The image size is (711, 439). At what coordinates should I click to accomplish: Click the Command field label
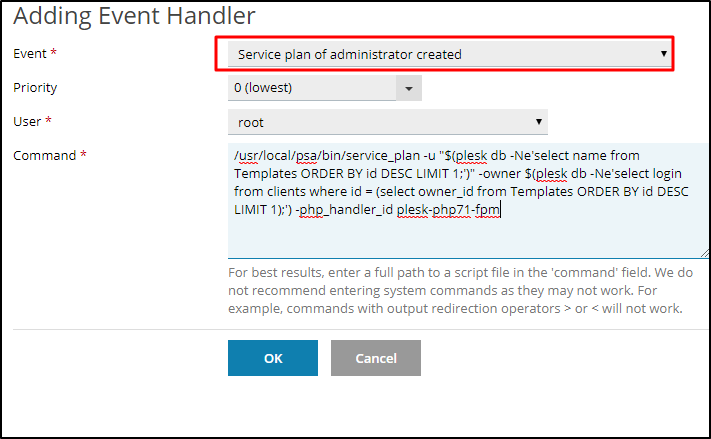44,155
